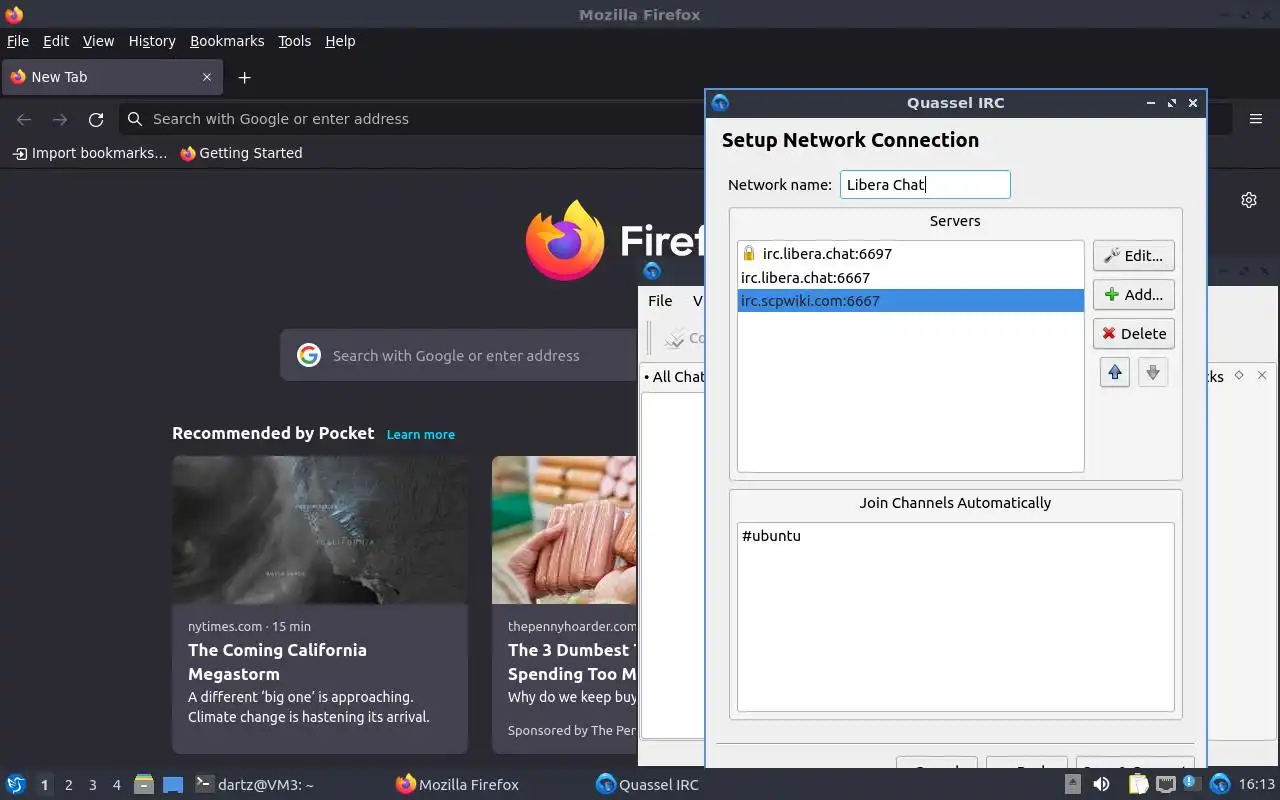Open the Firefox Edit menu
The image size is (1280, 800).
tap(56, 41)
